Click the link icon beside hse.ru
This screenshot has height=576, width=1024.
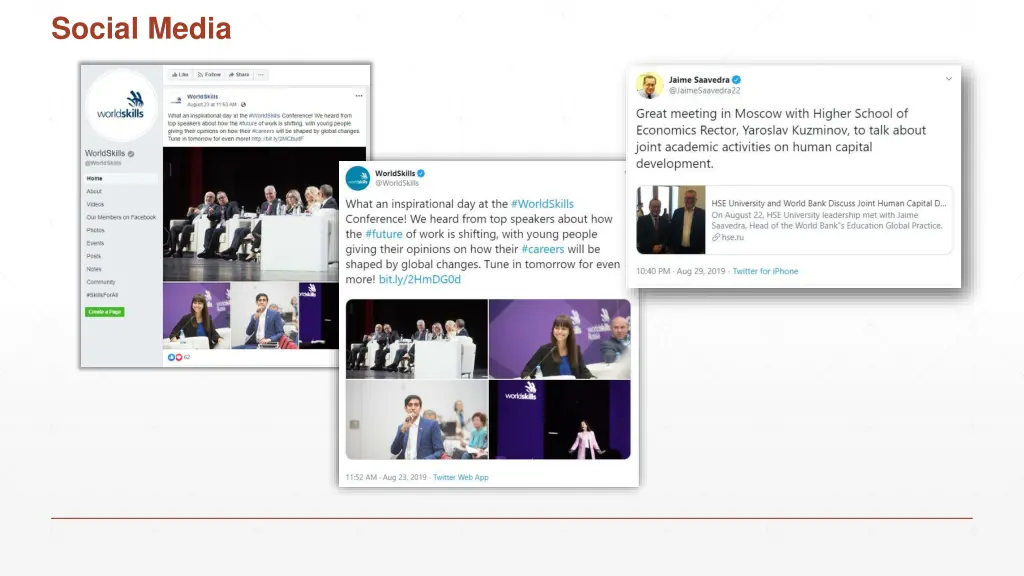[x=716, y=237]
